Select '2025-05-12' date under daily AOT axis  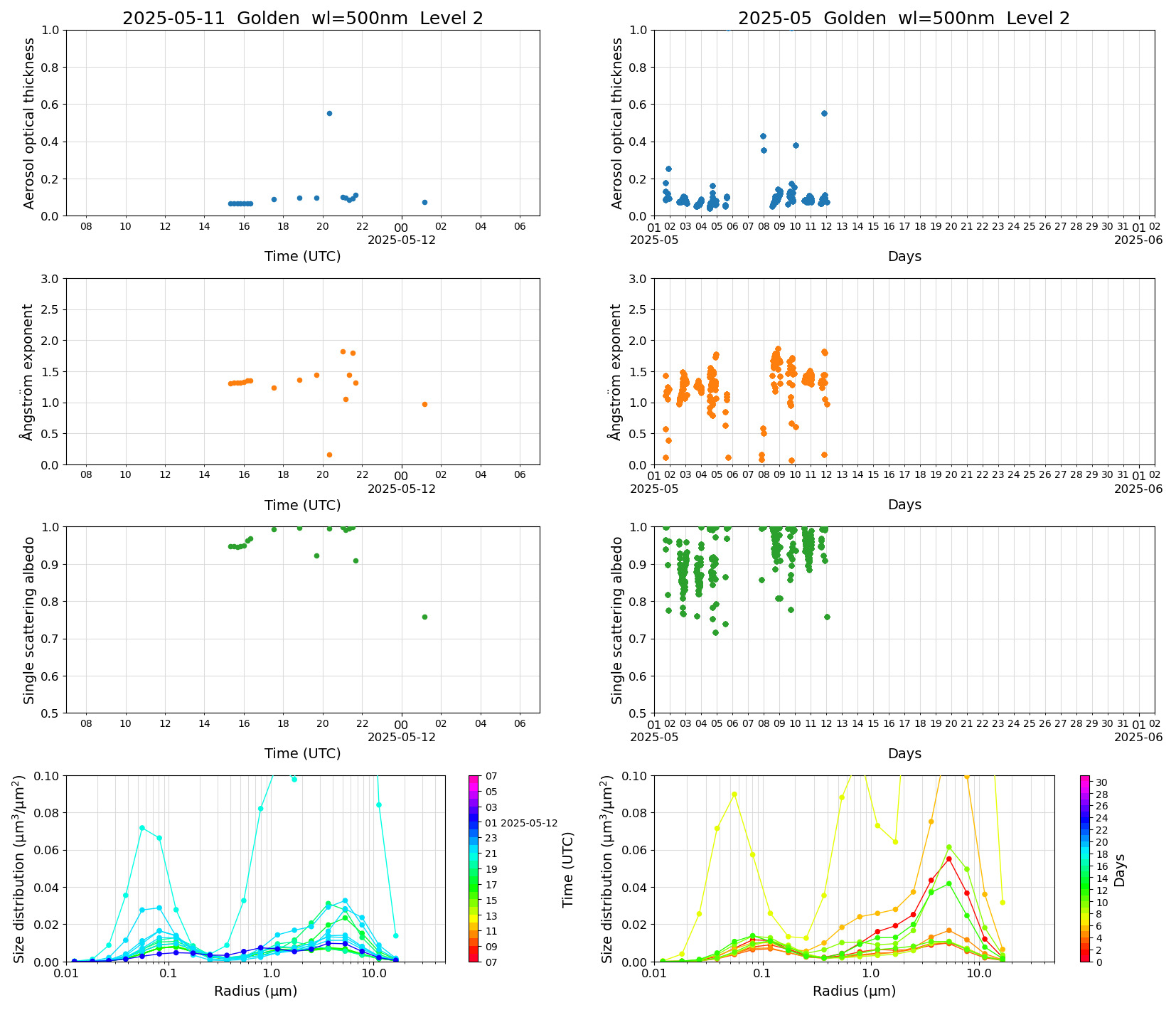402,240
